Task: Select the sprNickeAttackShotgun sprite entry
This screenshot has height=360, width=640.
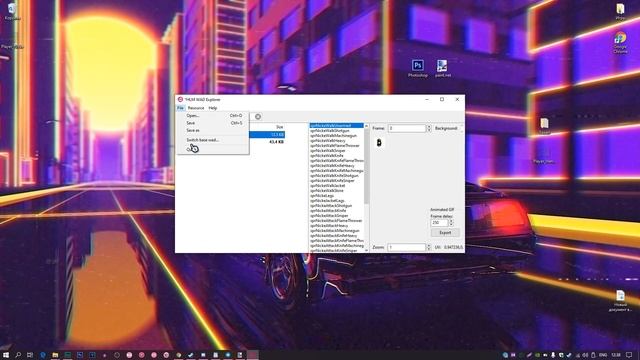Action: click(336, 206)
